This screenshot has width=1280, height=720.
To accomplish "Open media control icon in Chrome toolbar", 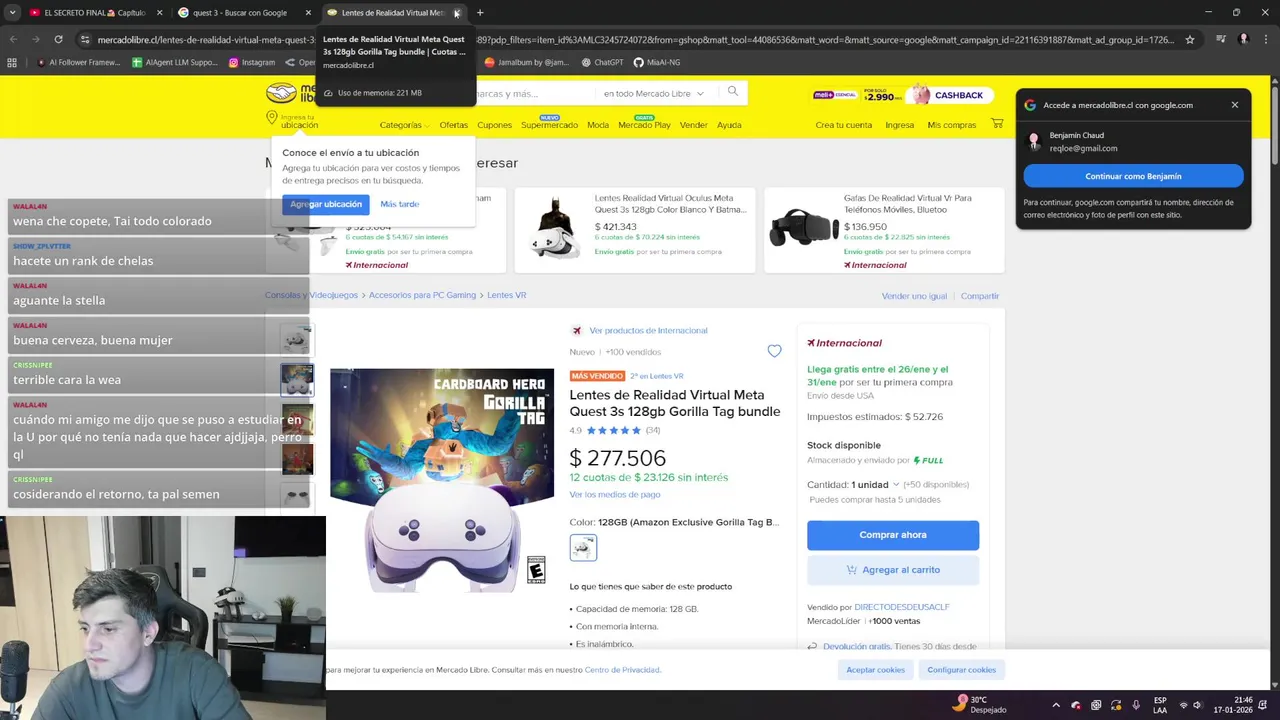I will coord(1221,39).
